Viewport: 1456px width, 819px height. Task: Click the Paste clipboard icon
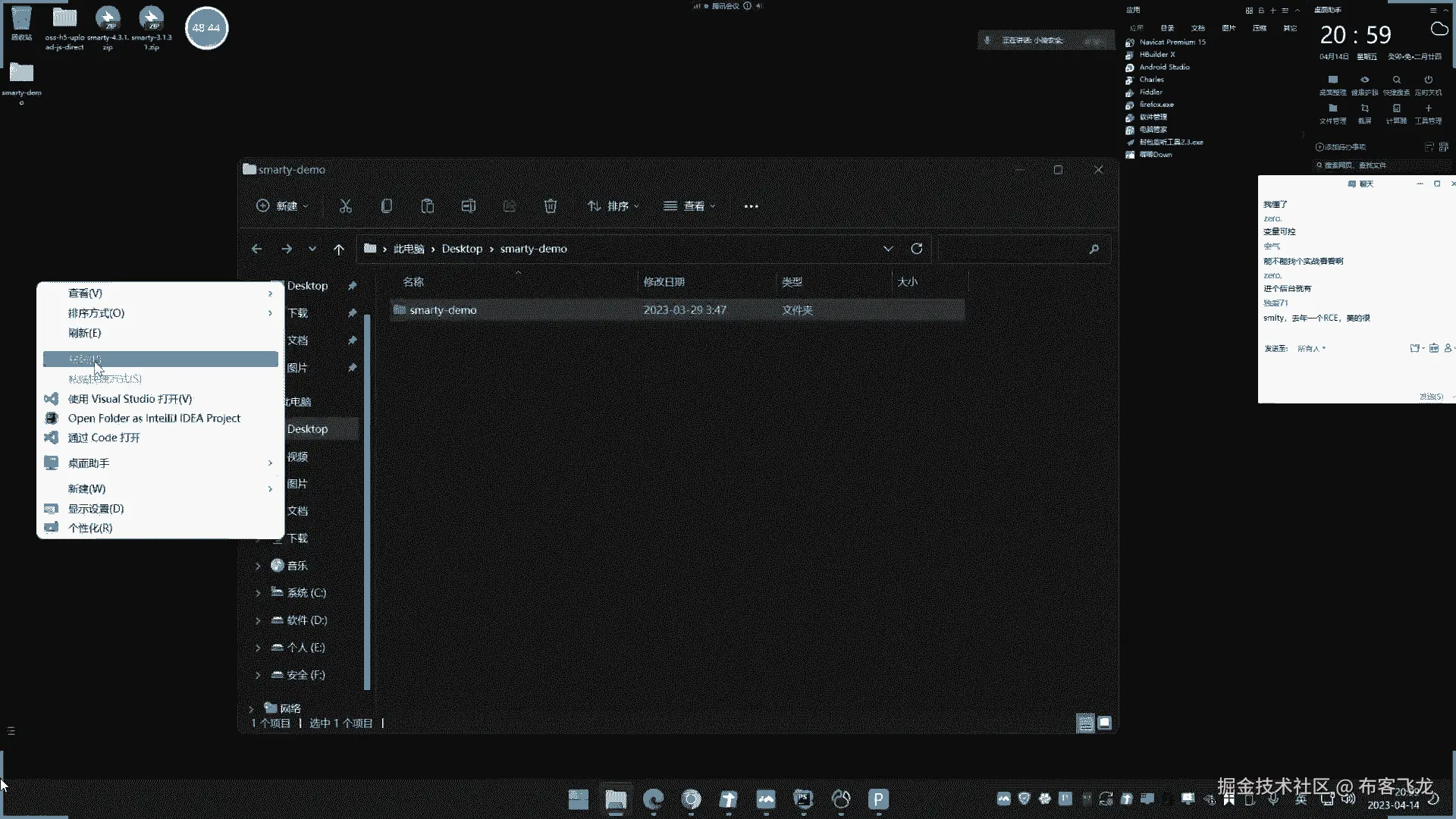(428, 206)
